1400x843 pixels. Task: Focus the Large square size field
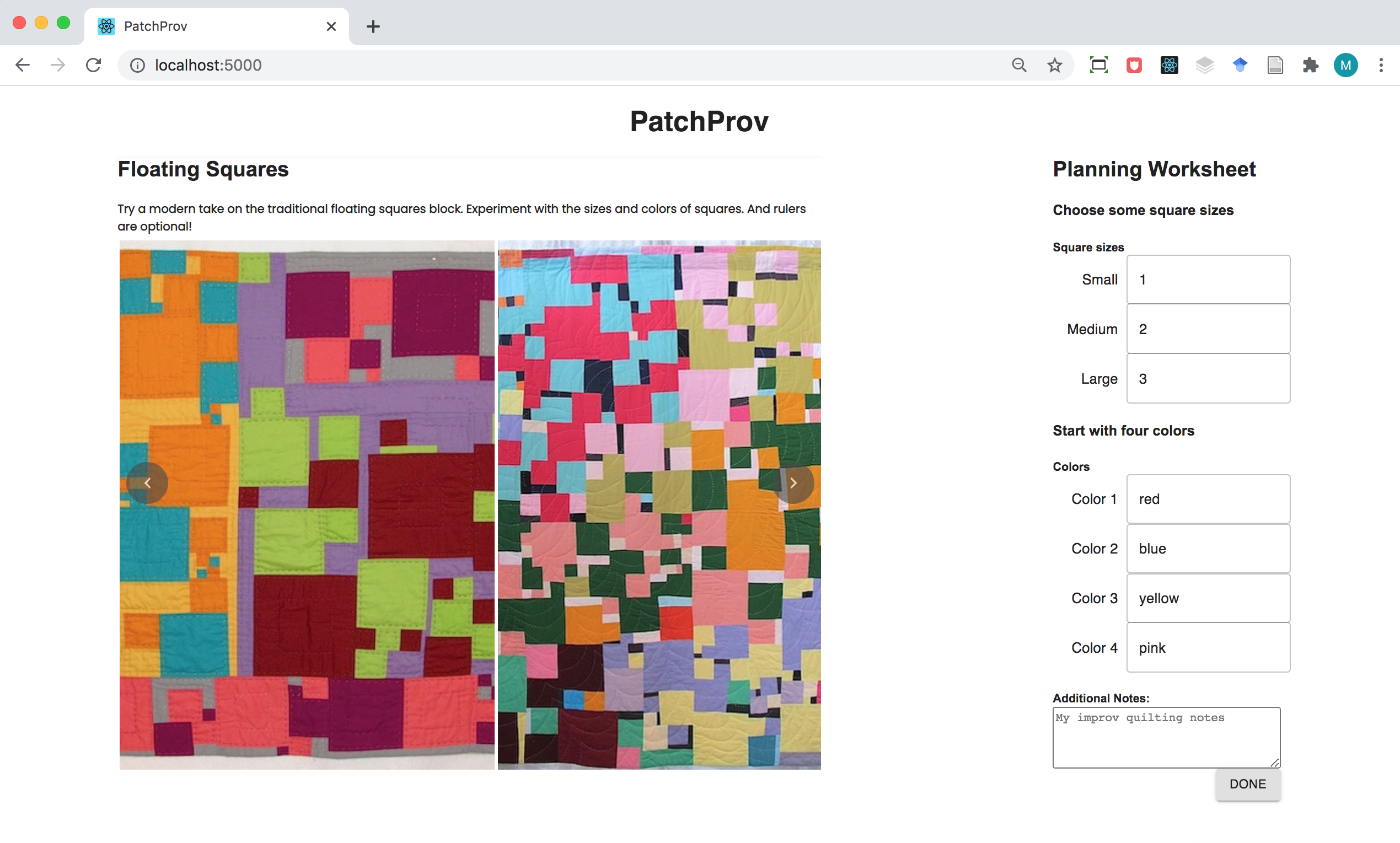pyautogui.click(x=1208, y=378)
